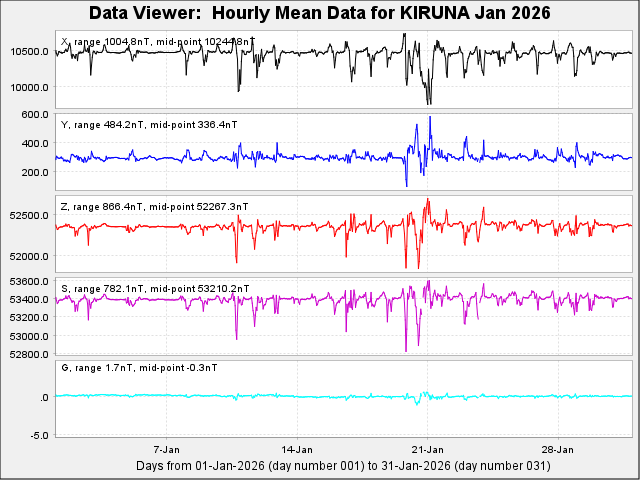Screen dimensions: 640x480
Task: Select the 28-Jan date tick label
Action: point(557,449)
